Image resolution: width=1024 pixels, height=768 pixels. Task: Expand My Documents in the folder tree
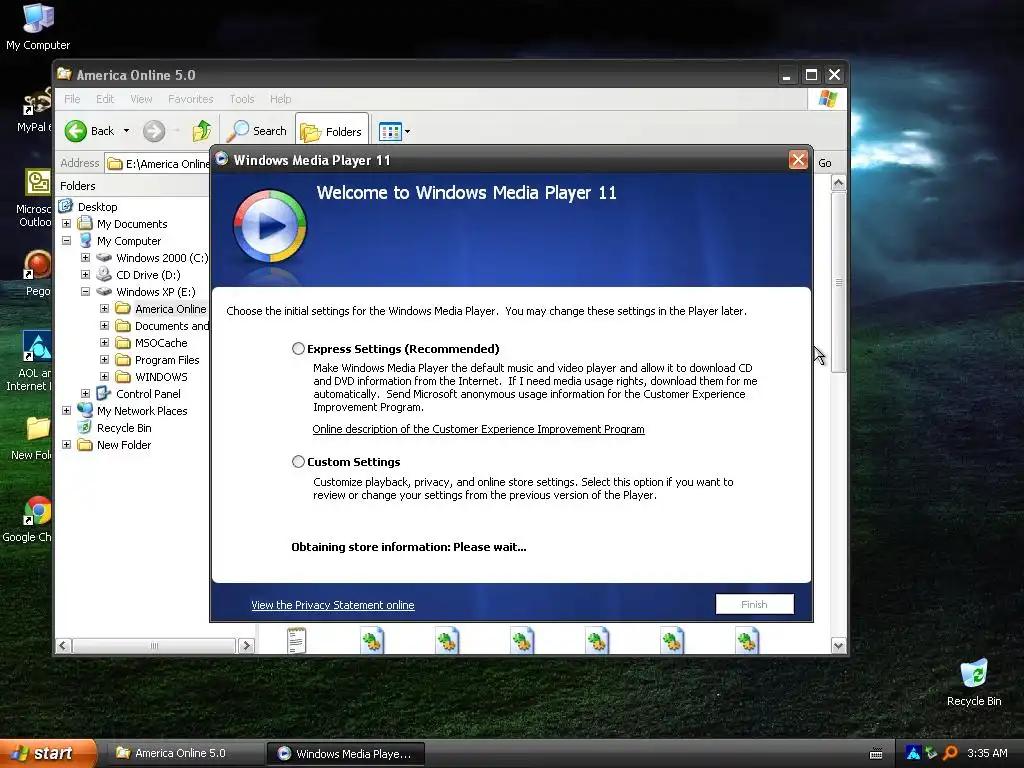point(66,223)
